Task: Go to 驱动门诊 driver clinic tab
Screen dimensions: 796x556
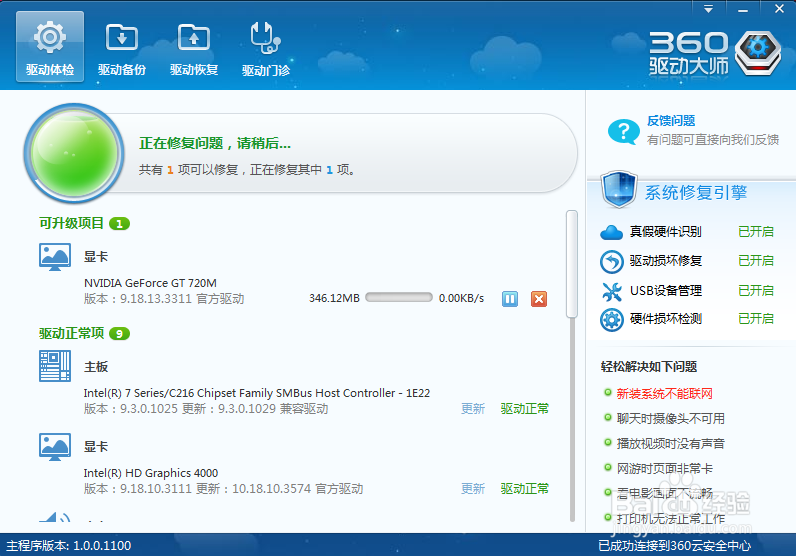Action: coord(266,48)
